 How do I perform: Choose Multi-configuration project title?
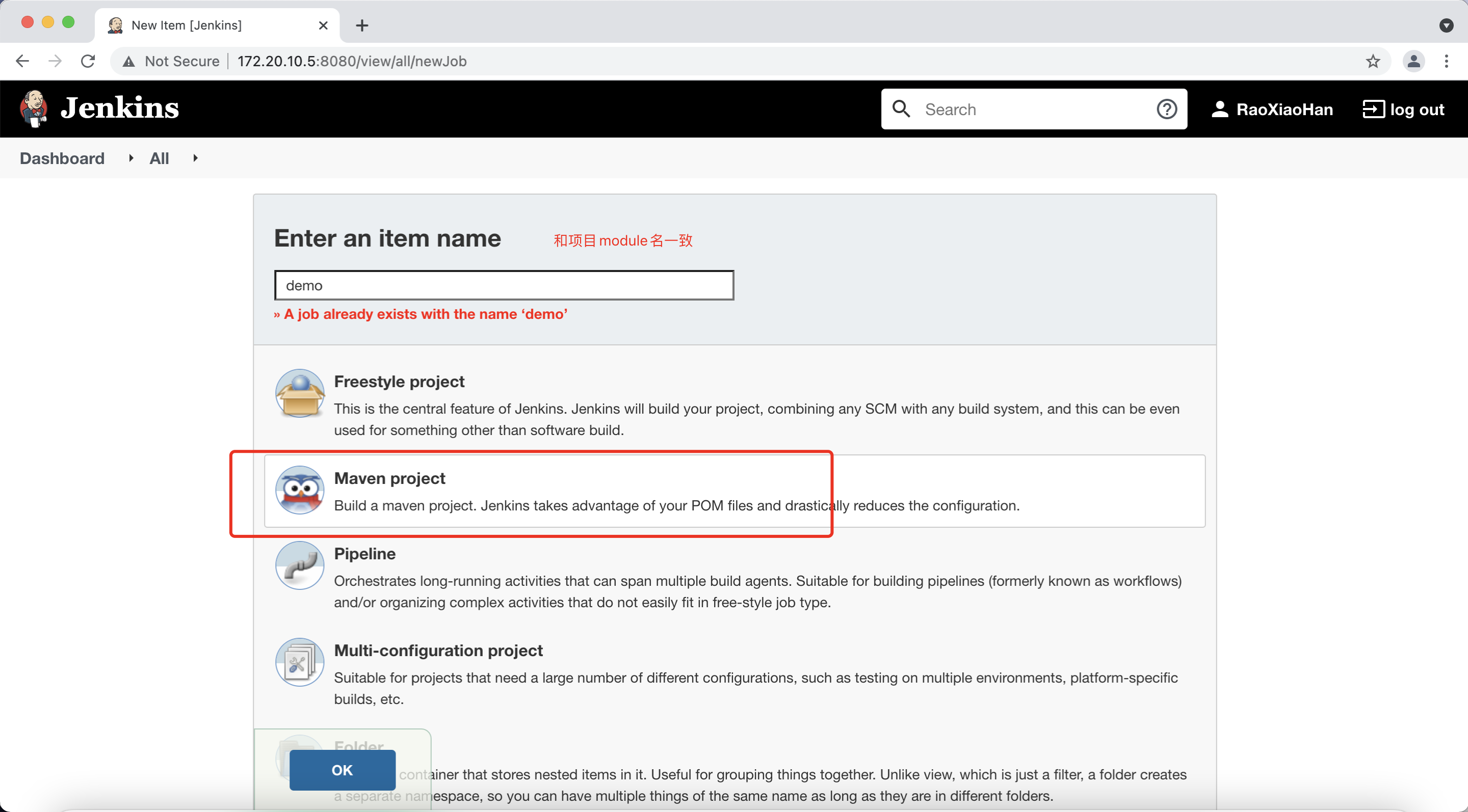pos(438,651)
